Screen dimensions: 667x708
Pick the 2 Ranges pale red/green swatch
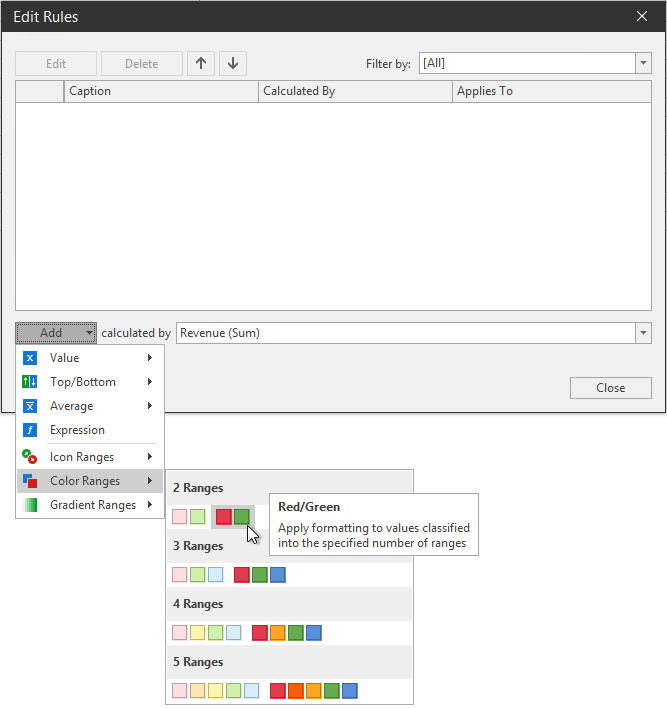point(189,517)
